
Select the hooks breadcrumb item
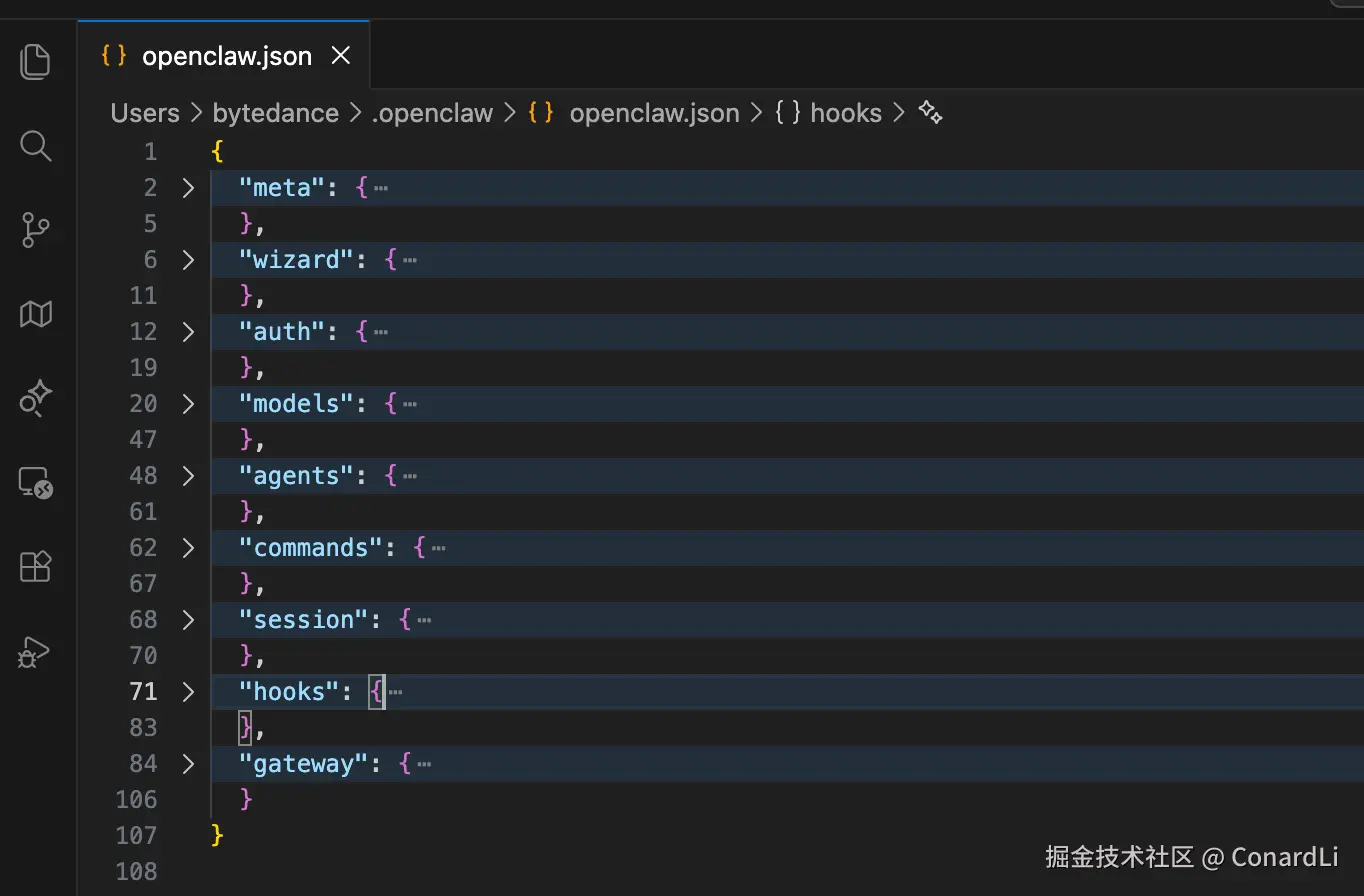coord(845,113)
